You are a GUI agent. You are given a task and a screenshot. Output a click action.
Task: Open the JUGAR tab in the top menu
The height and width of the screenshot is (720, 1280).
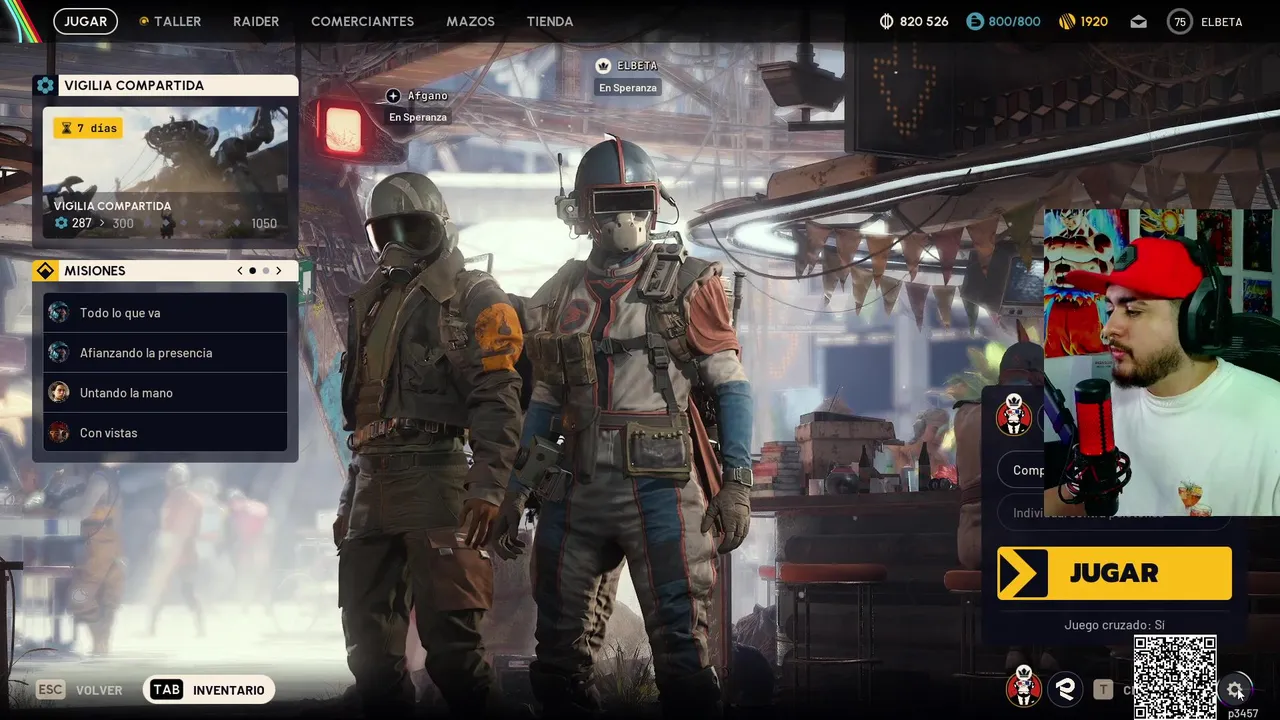point(85,21)
